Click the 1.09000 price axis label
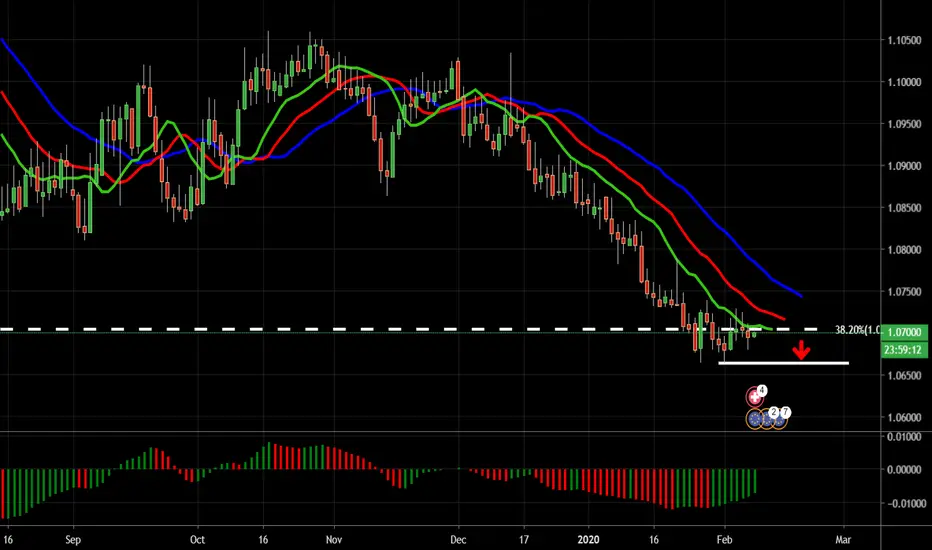 click(x=903, y=166)
